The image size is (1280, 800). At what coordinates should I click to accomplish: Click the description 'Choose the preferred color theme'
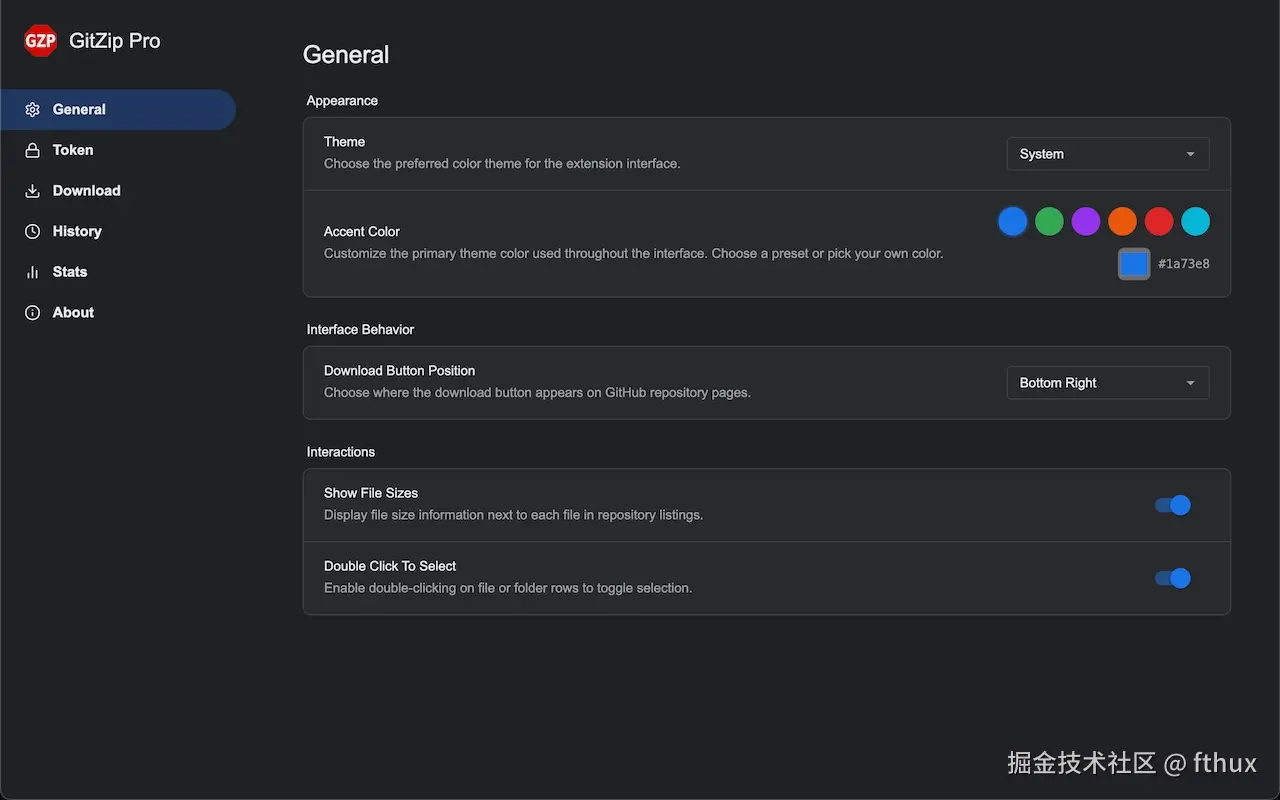tap(502, 164)
